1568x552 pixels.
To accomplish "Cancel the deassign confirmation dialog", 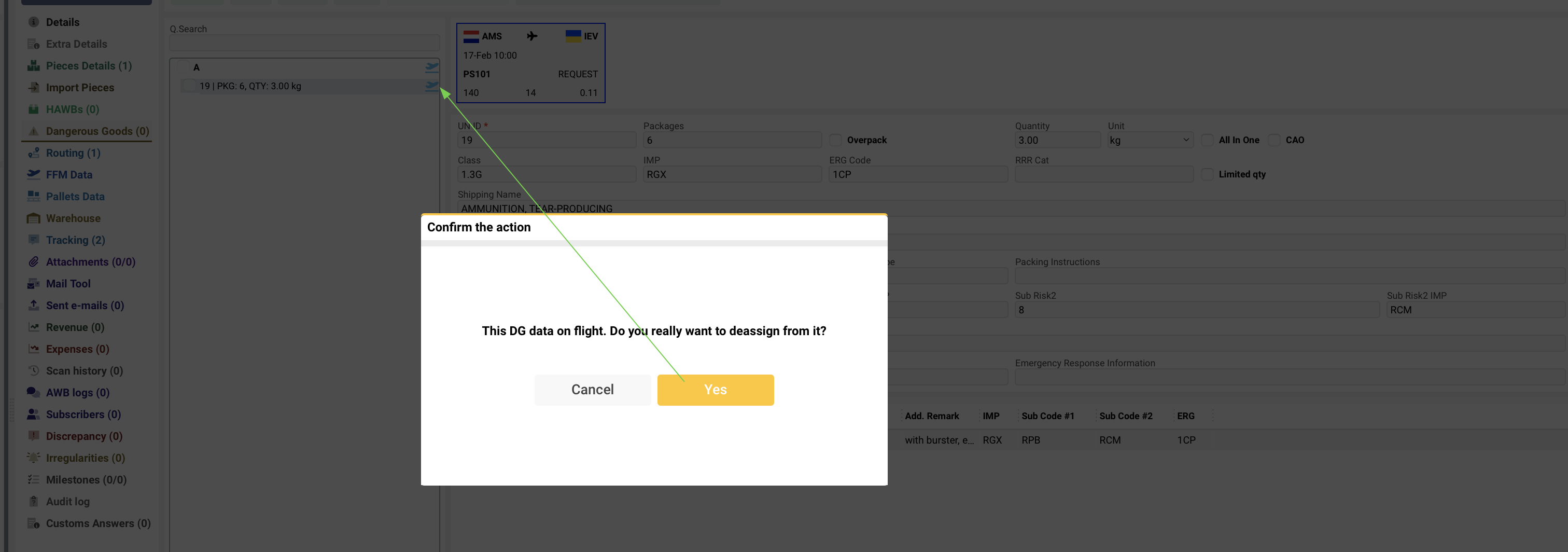I will pyautogui.click(x=592, y=390).
